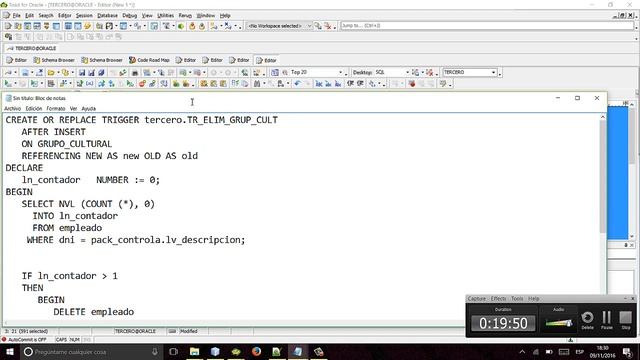Open Task View from the taskbar

coord(173,352)
